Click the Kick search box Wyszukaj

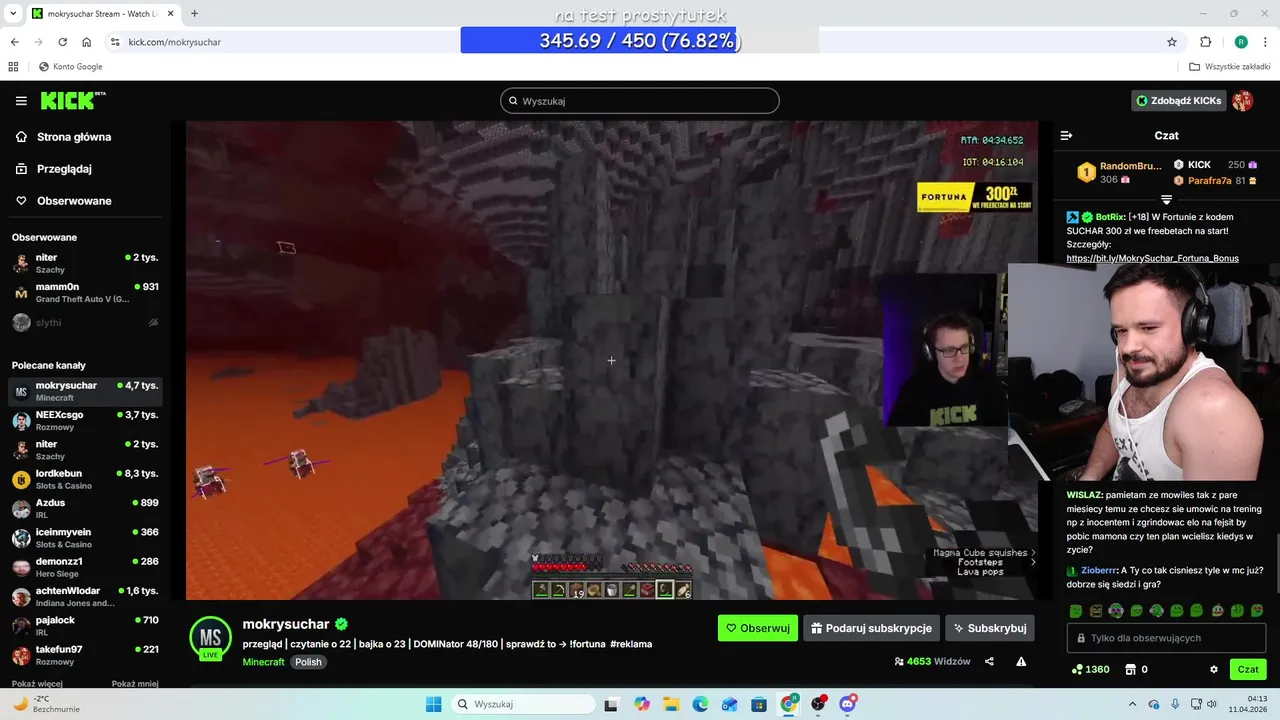(x=640, y=101)
